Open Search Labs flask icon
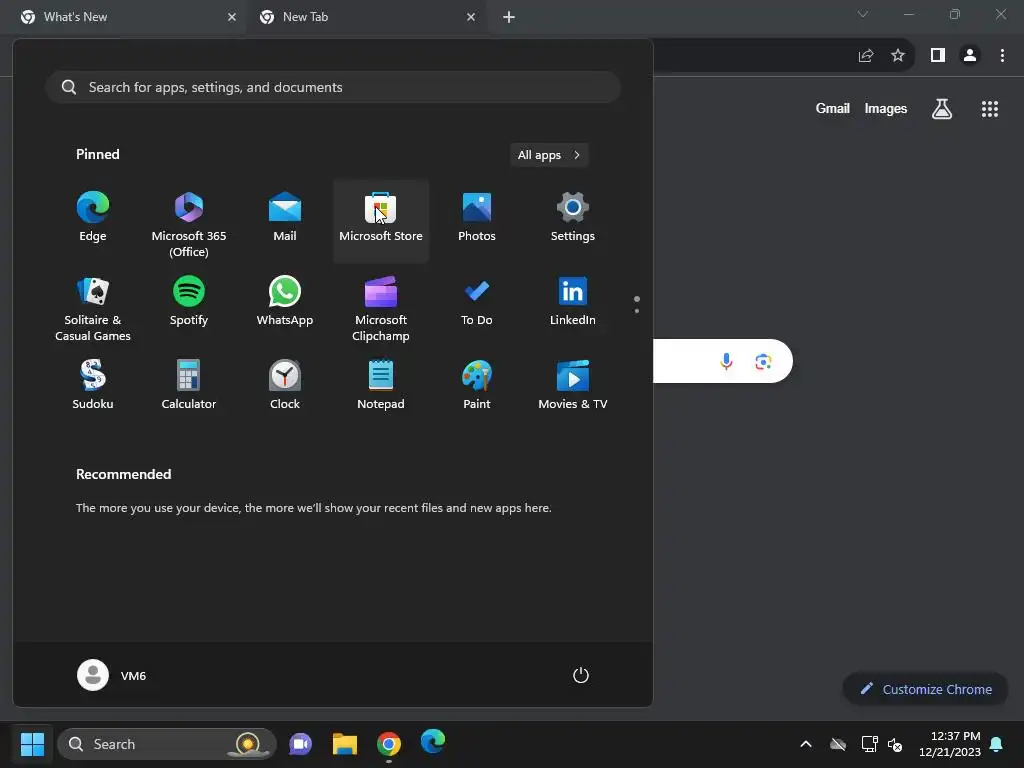This screenshot has height=768, width=1024. click(x=942, y=108)
